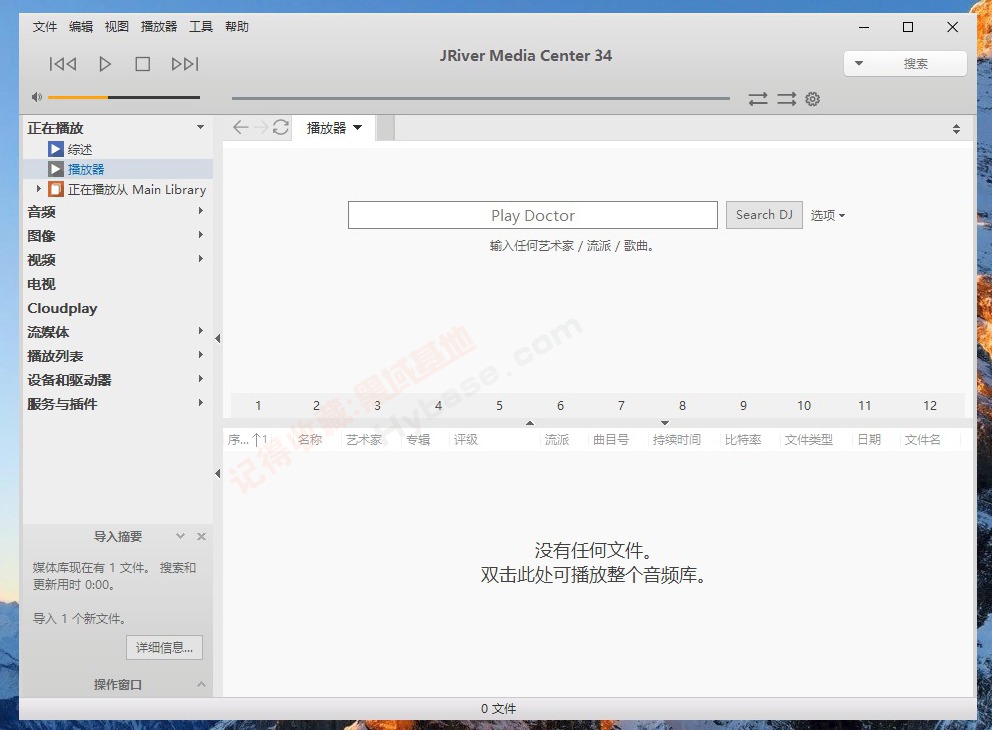This screenshot has height=730, width=992.
Task: Click the search box dropdown arrow
Action: coord(859,63)
